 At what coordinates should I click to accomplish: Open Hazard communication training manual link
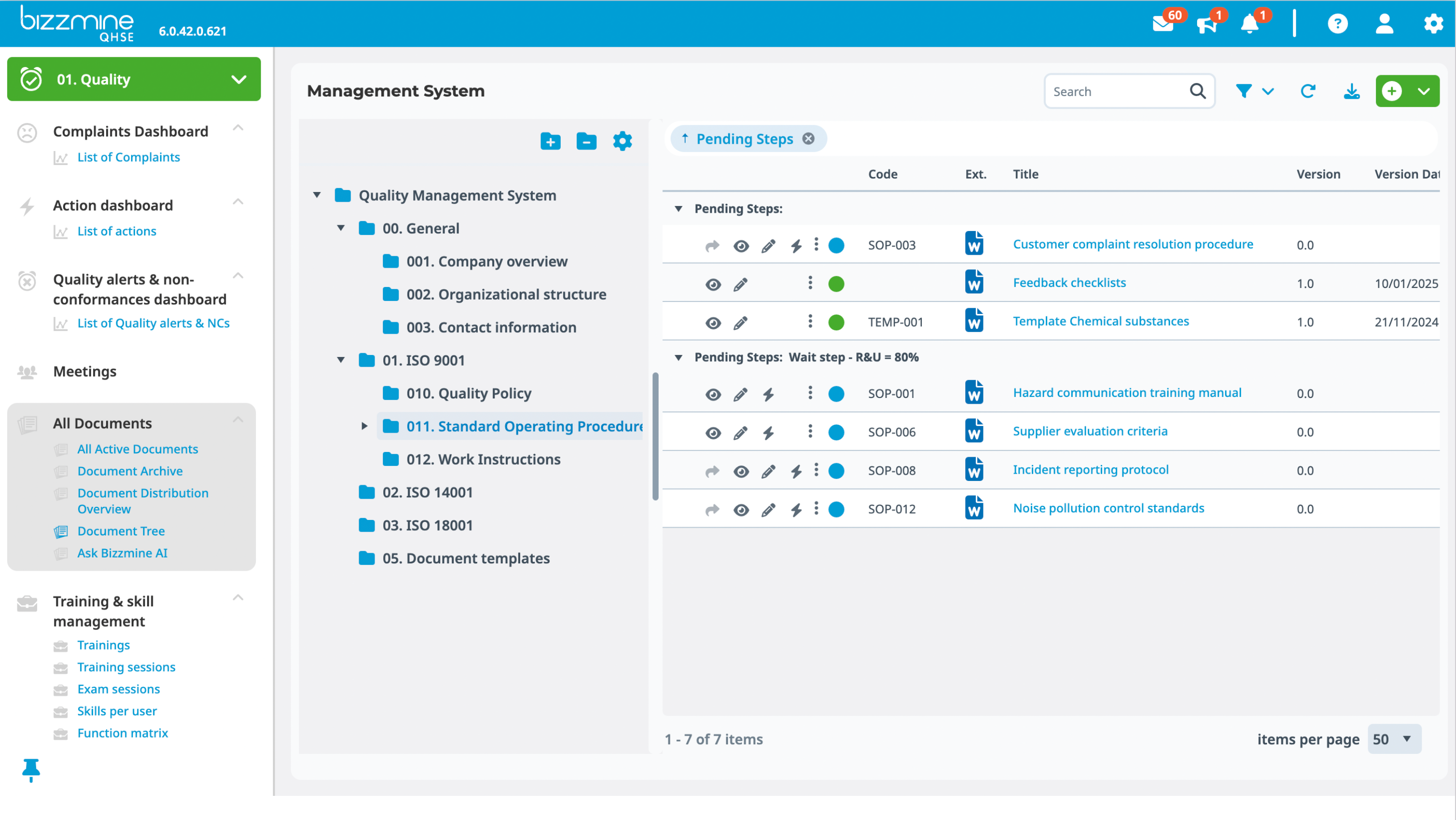(x=1127, y=393)
